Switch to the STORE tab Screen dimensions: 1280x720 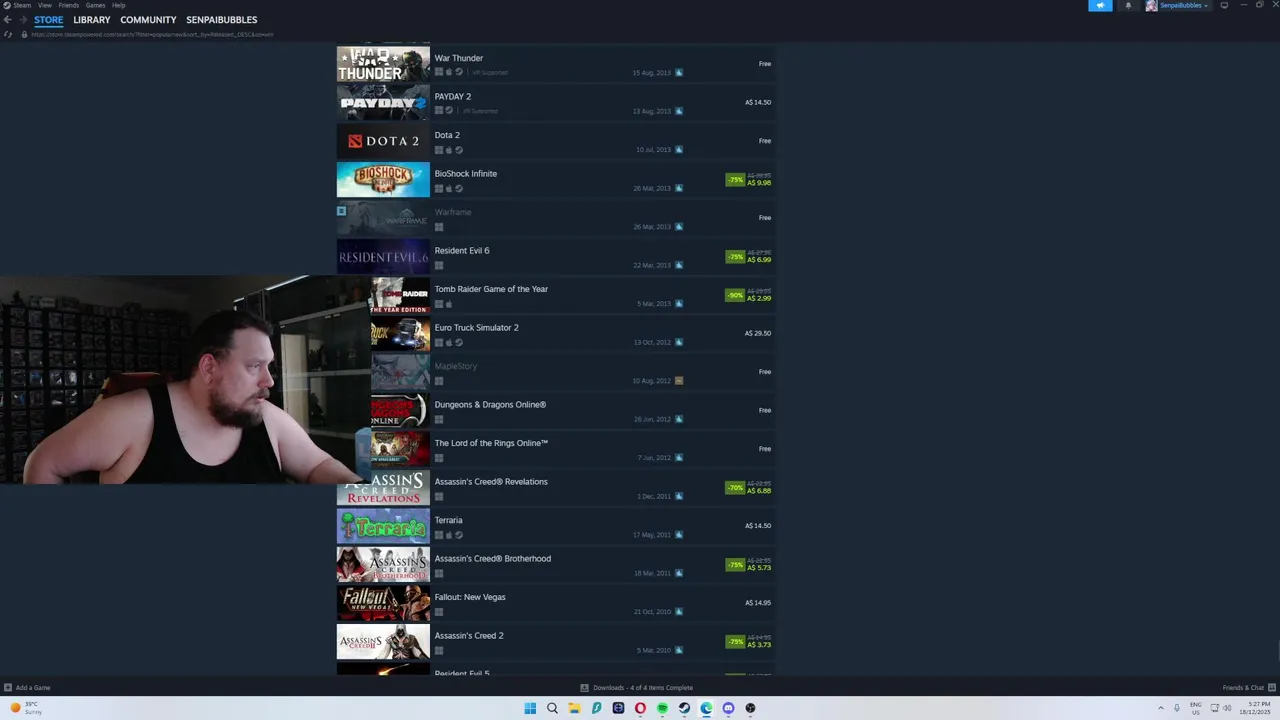[x=48, y=20]
